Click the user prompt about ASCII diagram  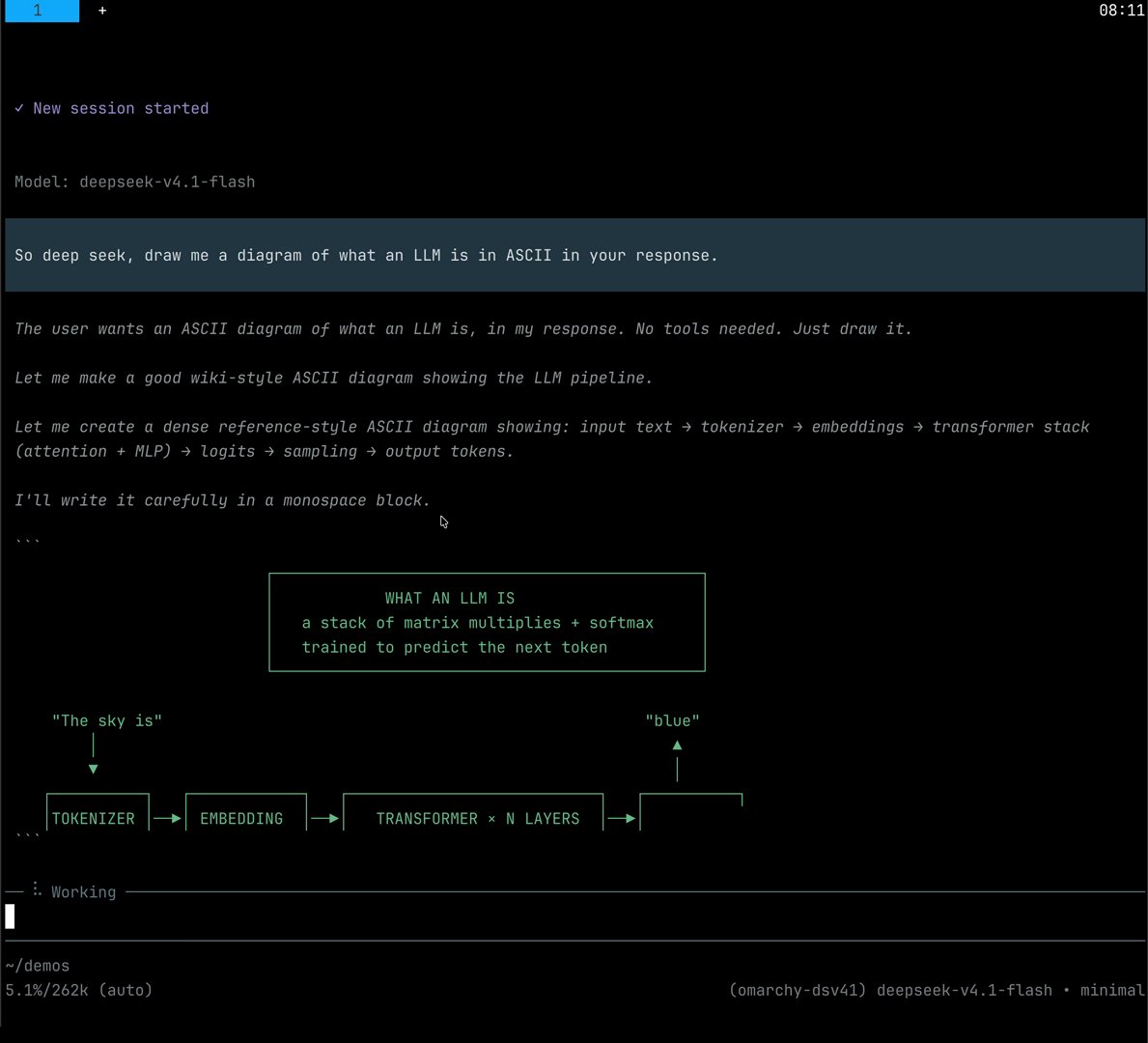(x=574, y=255)
